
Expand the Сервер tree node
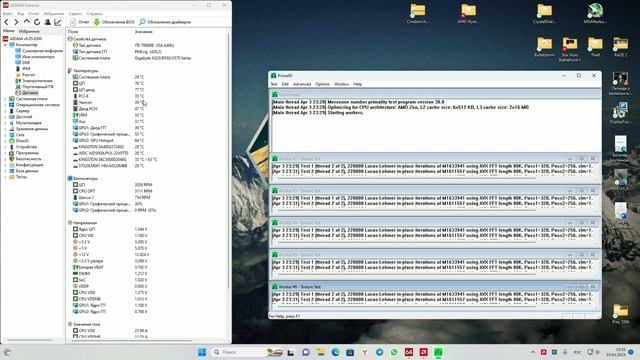[5, 111]
